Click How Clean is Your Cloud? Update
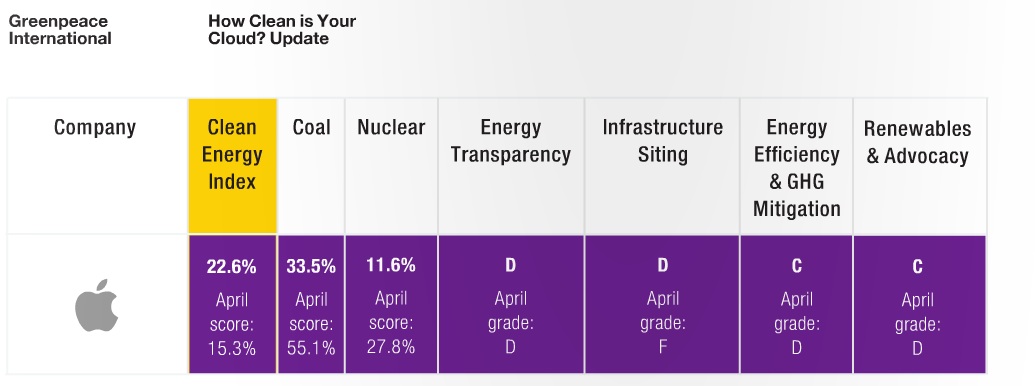 [283, 30]
